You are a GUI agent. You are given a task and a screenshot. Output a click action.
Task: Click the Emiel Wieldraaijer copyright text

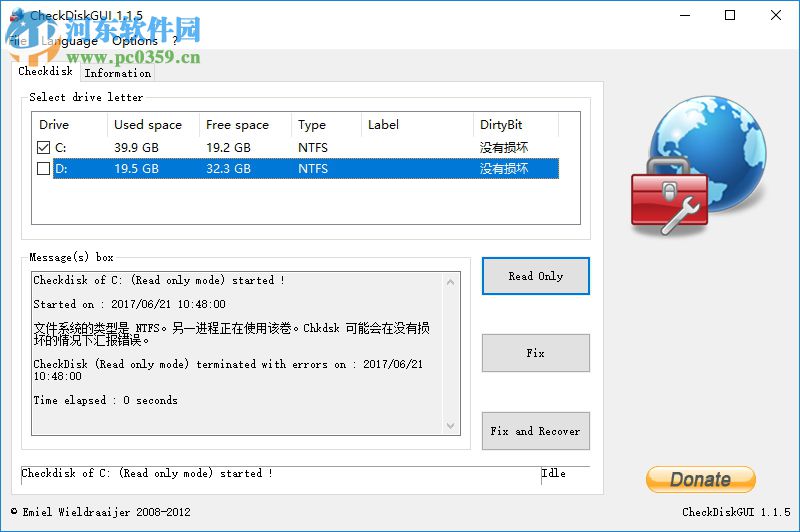[101, 512]
